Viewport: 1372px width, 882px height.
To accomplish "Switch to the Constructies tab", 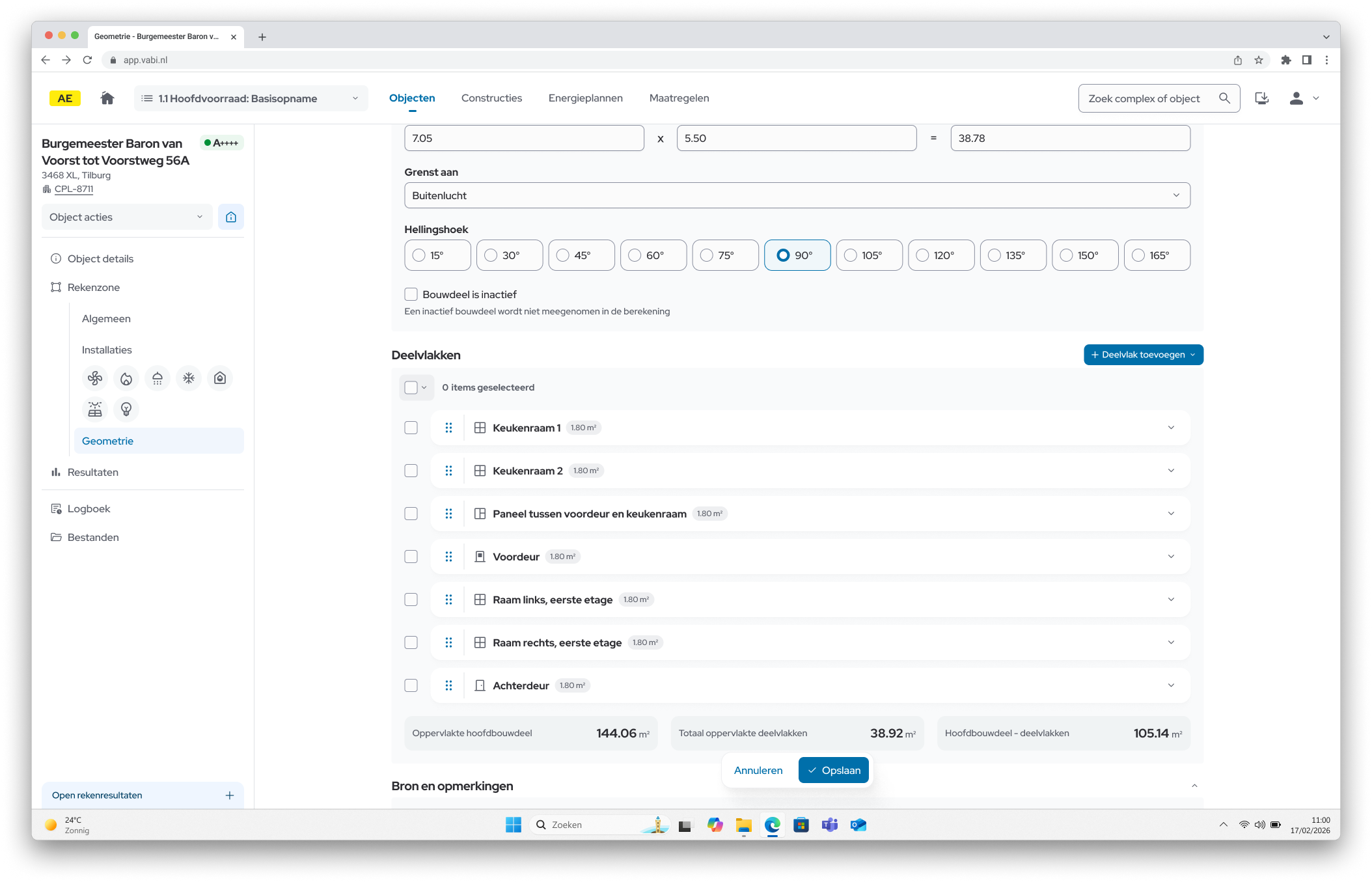I will click(491, 98).
